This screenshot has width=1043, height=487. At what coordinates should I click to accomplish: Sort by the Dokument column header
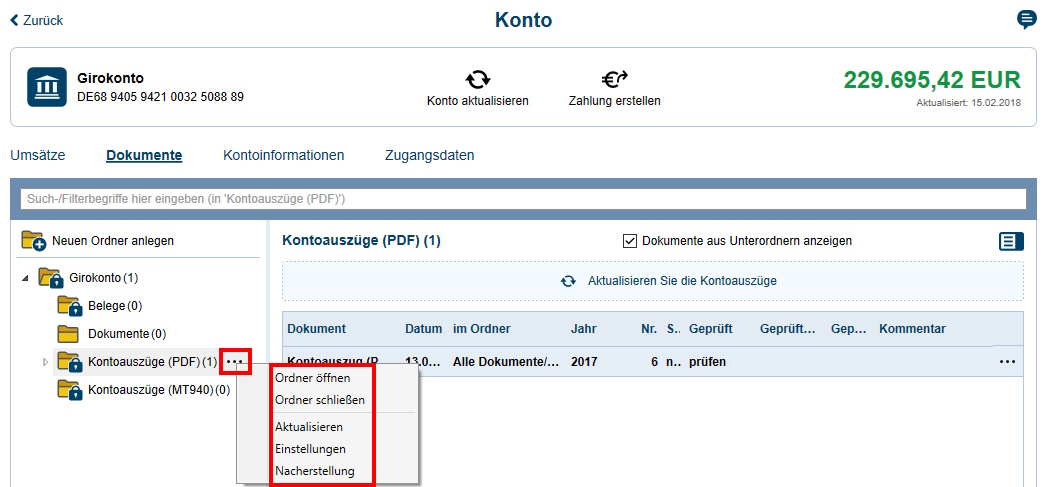(317, 329)
